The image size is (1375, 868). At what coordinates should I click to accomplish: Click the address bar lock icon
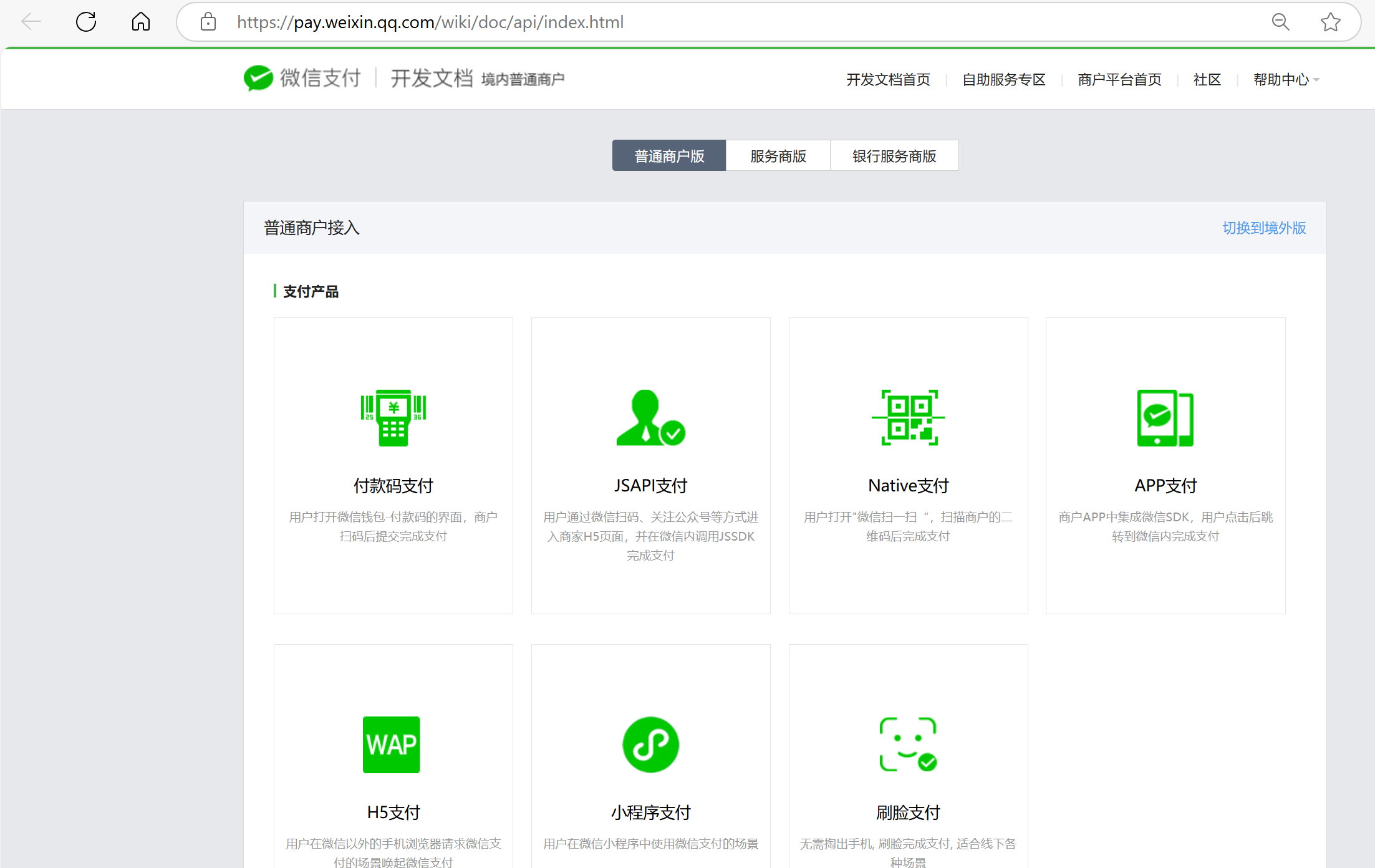pyautogui.click(x=208, y=22)
